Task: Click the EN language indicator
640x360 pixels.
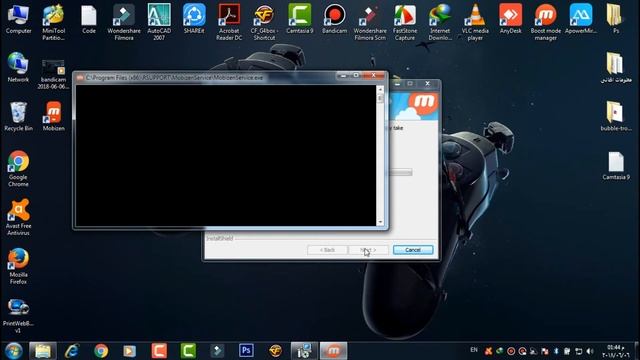Action: point(473,350)
